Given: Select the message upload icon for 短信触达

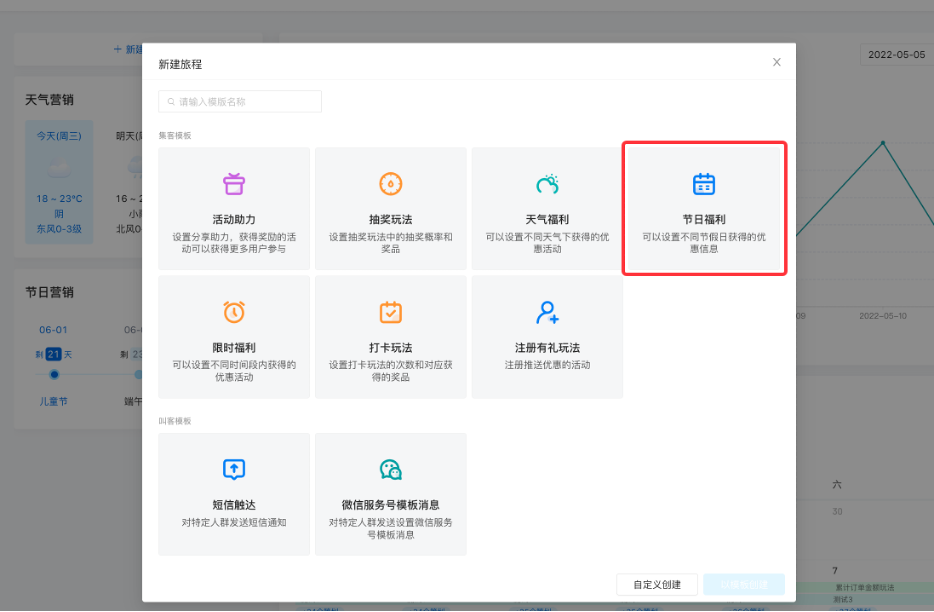Looking at the screenshot, I should (x=234, y=469).
